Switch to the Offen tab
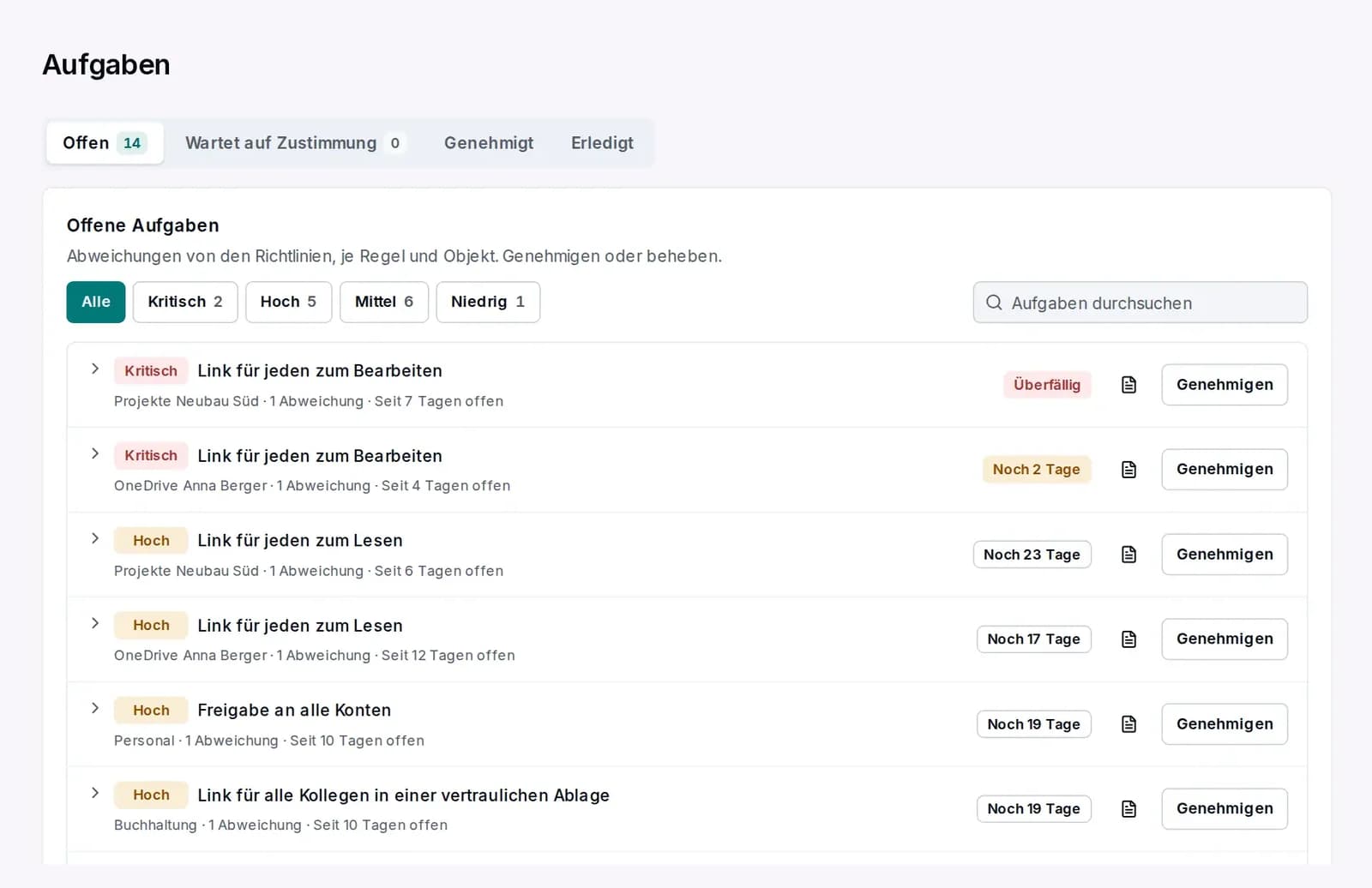Screen dimensions: 1372x888 tap(105, 143)
